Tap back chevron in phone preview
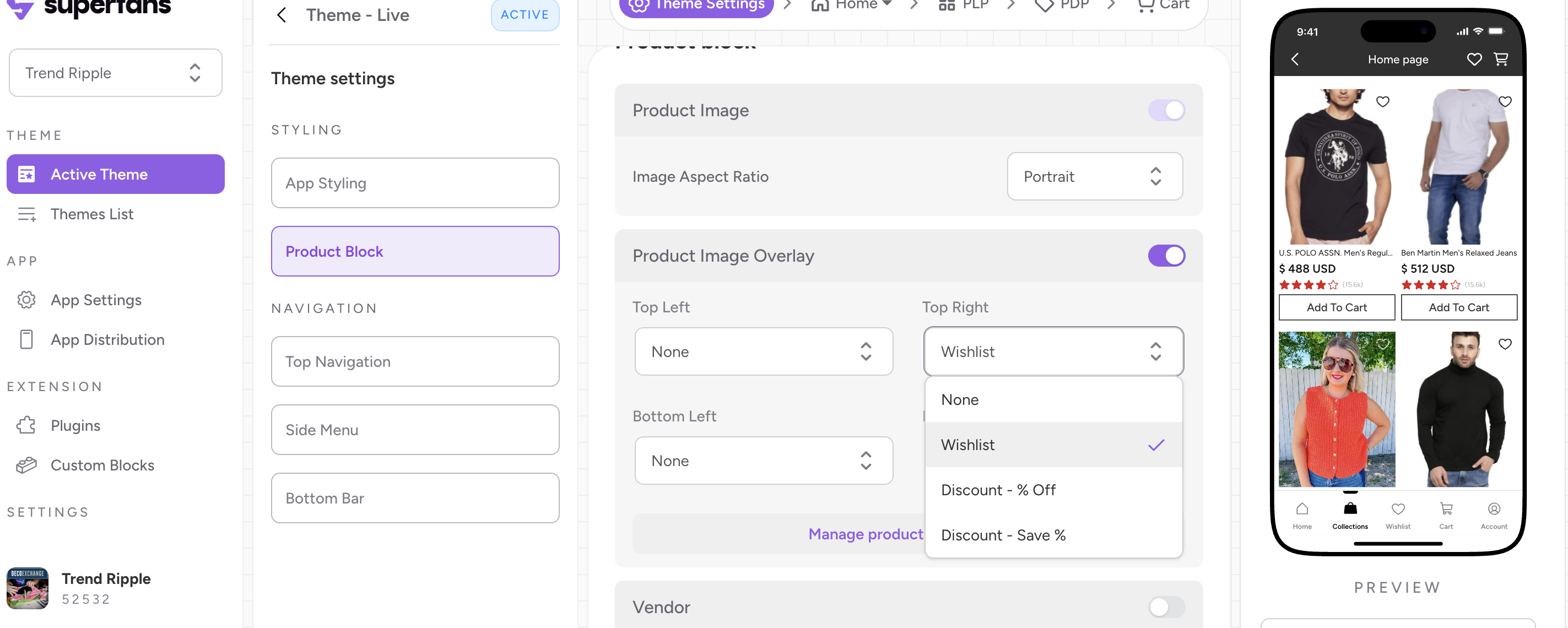The width and height of the screenshot is (1568, 628). (1295, 59)
